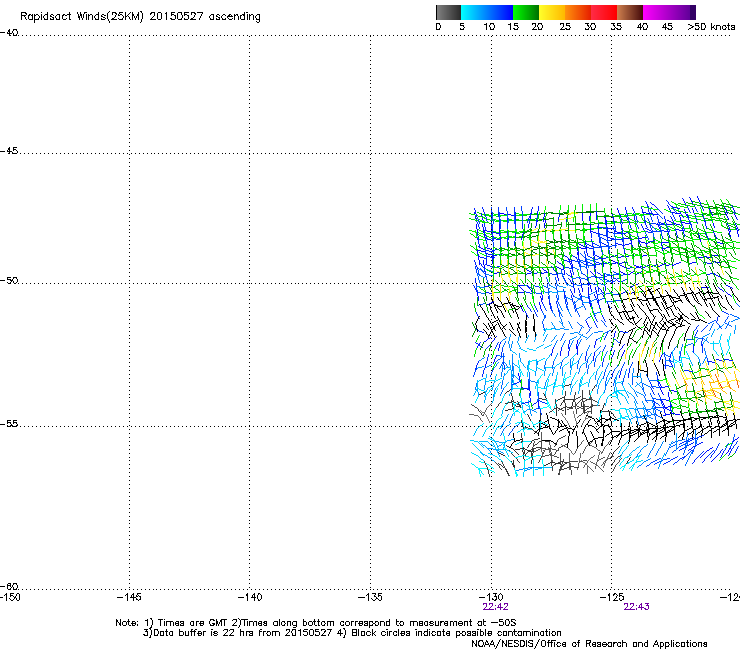
Task: Click the -50 latitude axis label
Action: (x=9, y=280)
